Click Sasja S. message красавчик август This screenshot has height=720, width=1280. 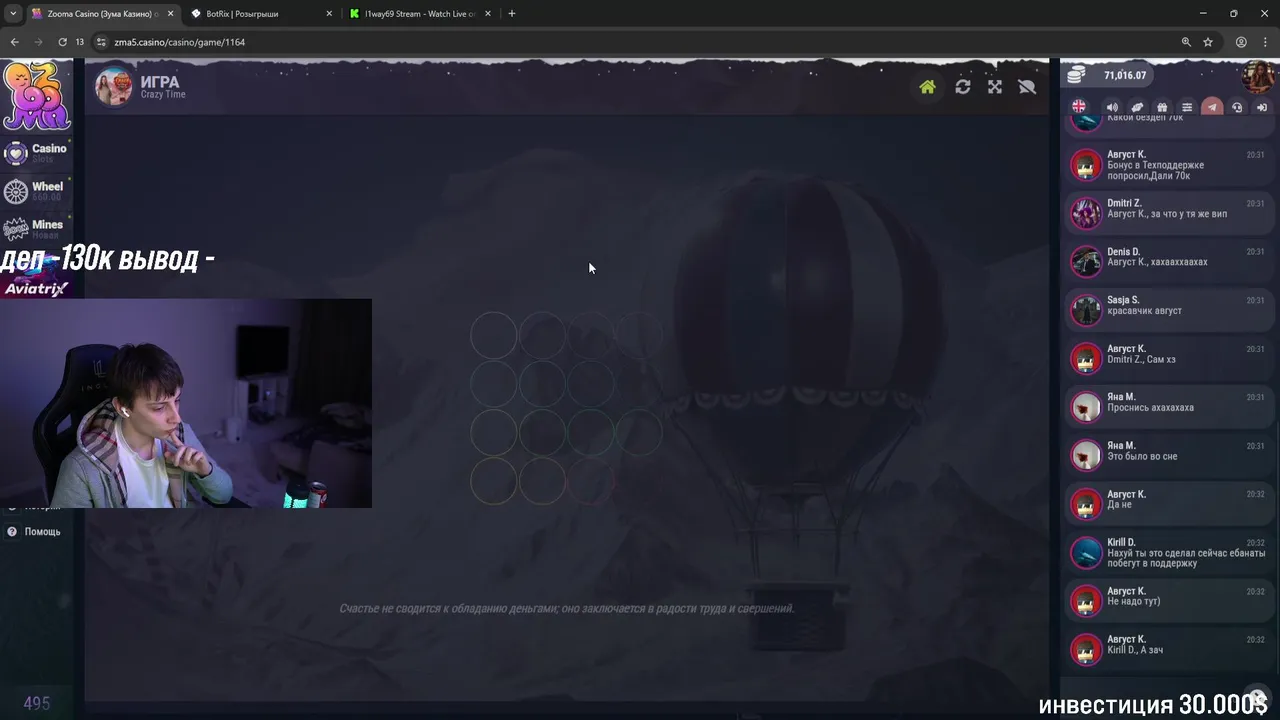coord(1168,310)
